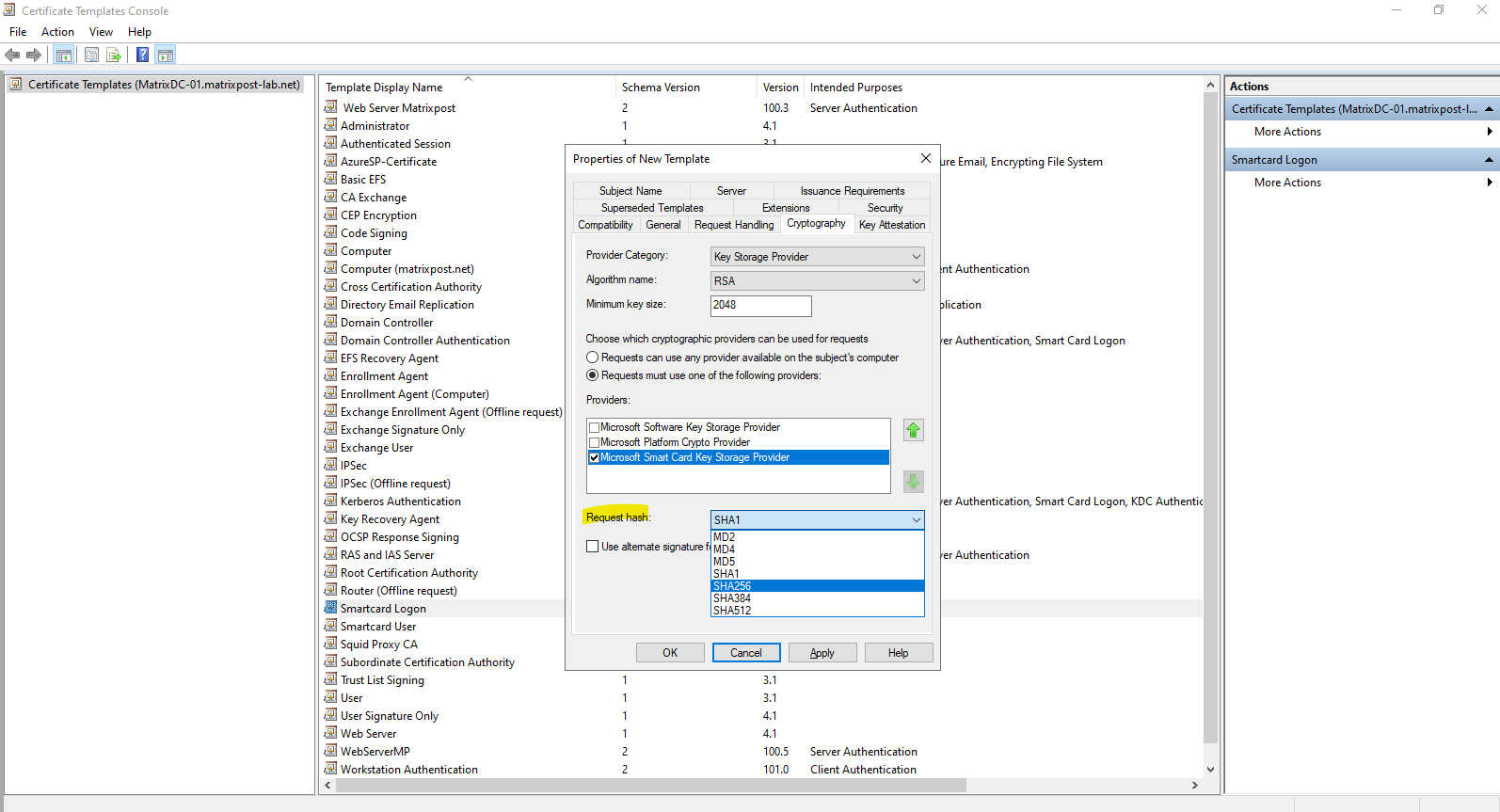Confirm the template with the OK button
This screenshot has width=1500, height=812.
pos(670,653)
